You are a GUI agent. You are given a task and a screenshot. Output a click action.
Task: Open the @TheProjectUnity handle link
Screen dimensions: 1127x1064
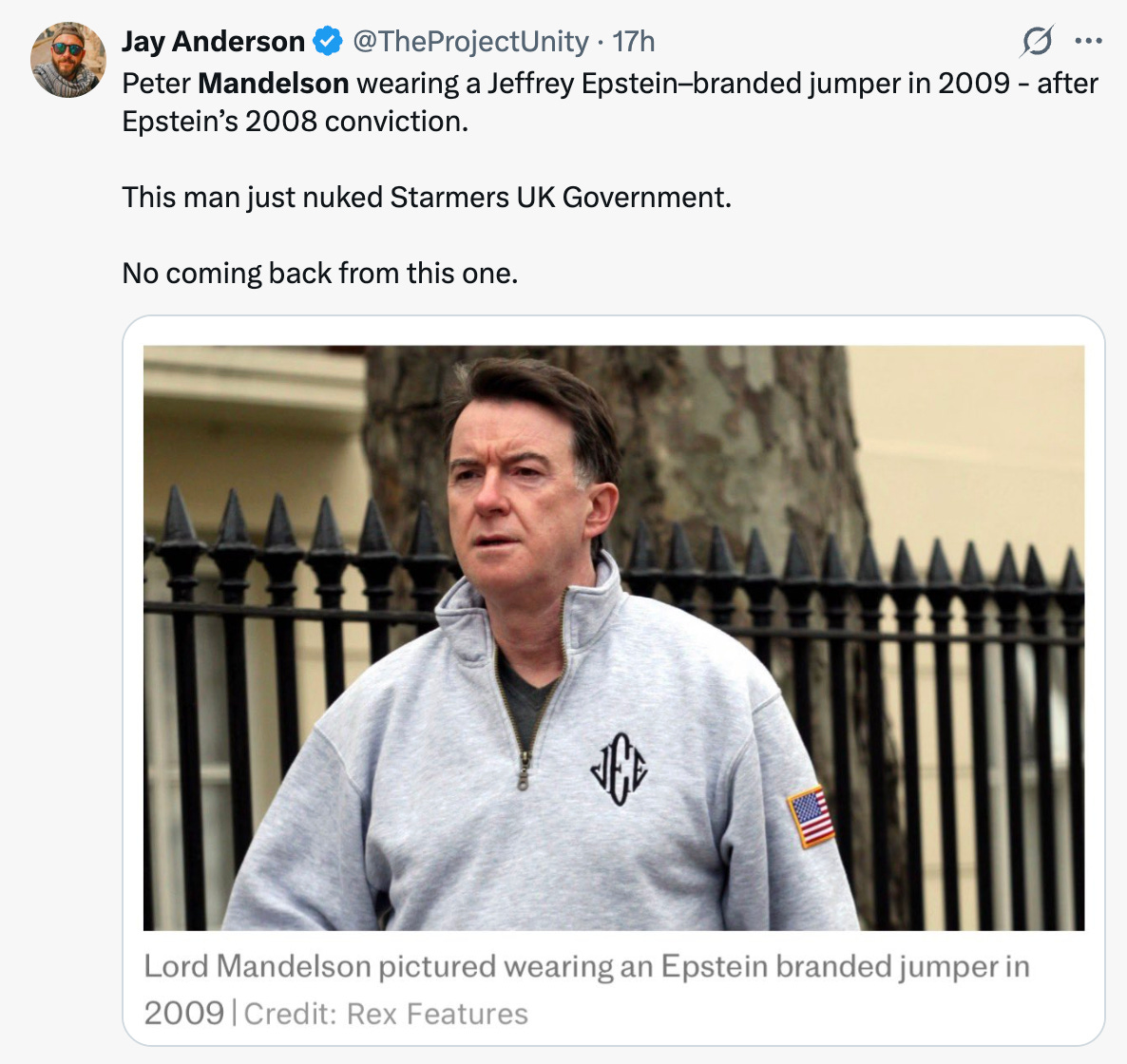pyautogui.click(x=470, y=42)
